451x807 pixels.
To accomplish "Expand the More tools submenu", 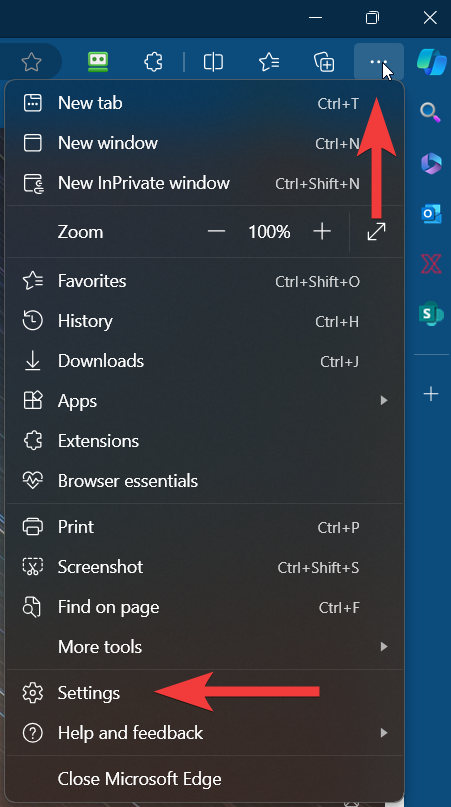I will (384, 646).
